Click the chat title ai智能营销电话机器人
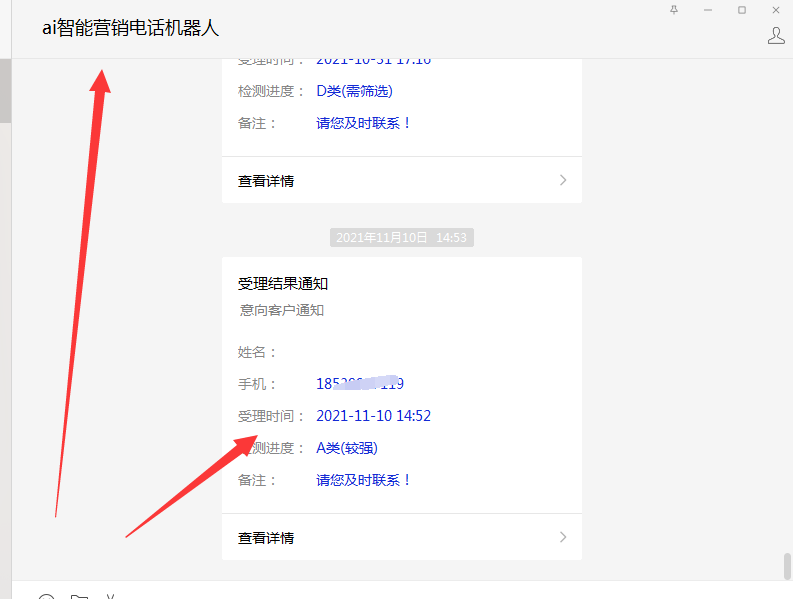Image resolution: width=793 pixels, height=599 pixels. point(130,28)
